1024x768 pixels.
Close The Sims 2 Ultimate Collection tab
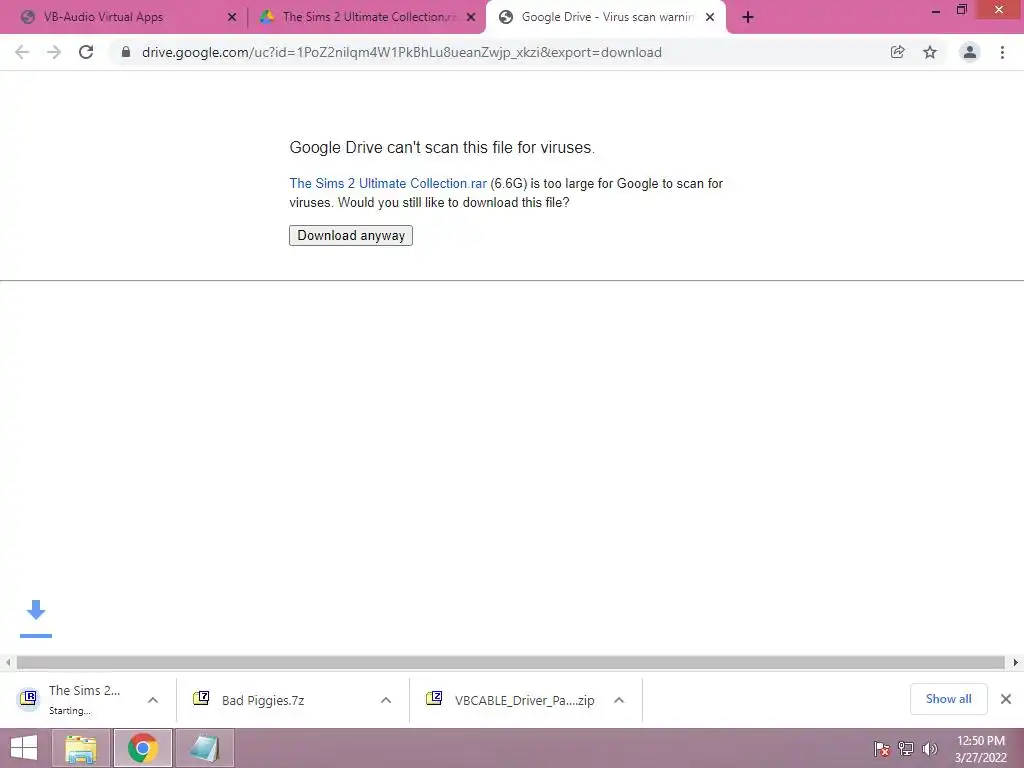point(471,17)
